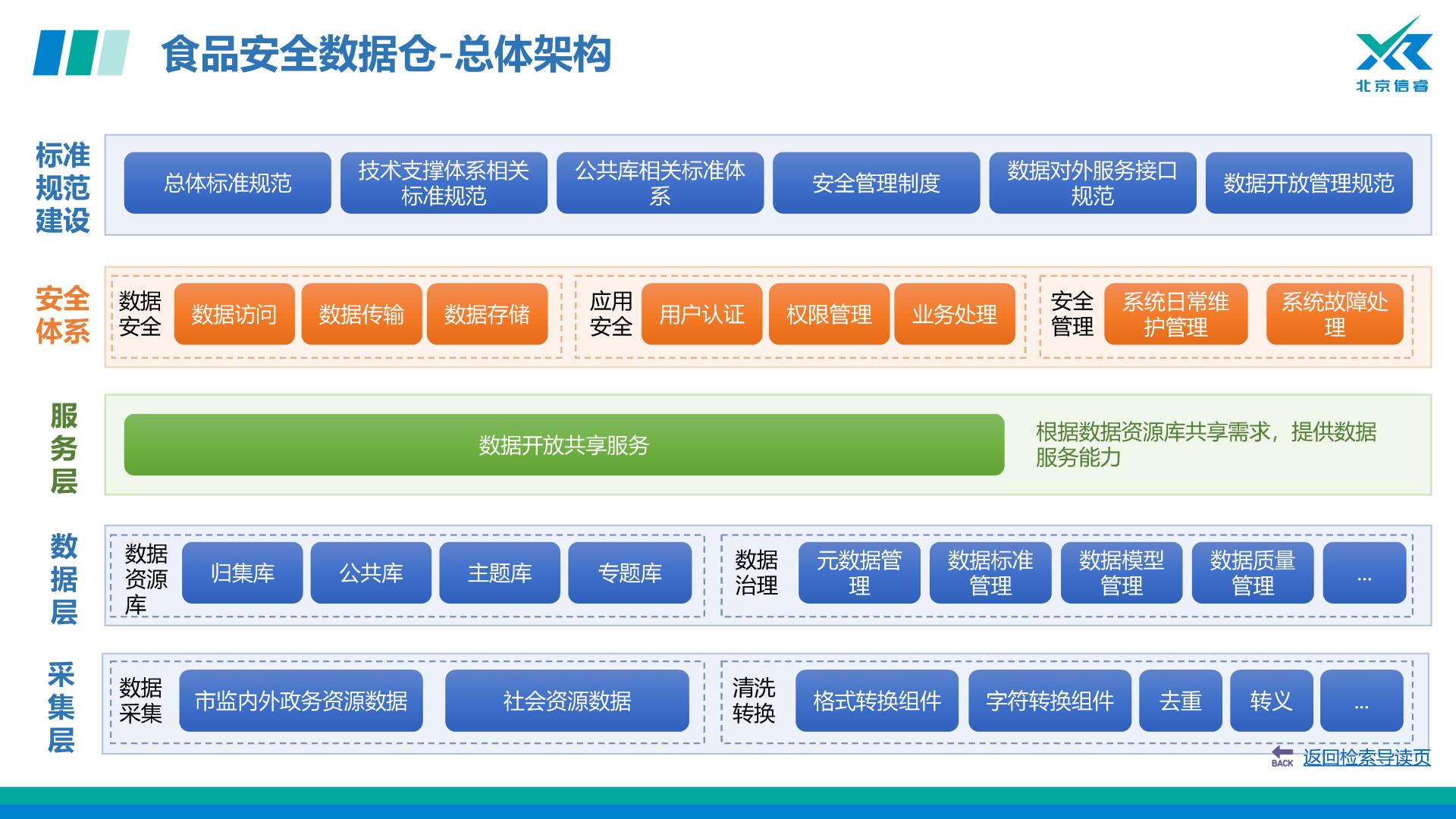Click the ellipsis box in 数据治理 row
Image resolution: width=1456 pixels, height=819 pixels.
[1363, 573]
